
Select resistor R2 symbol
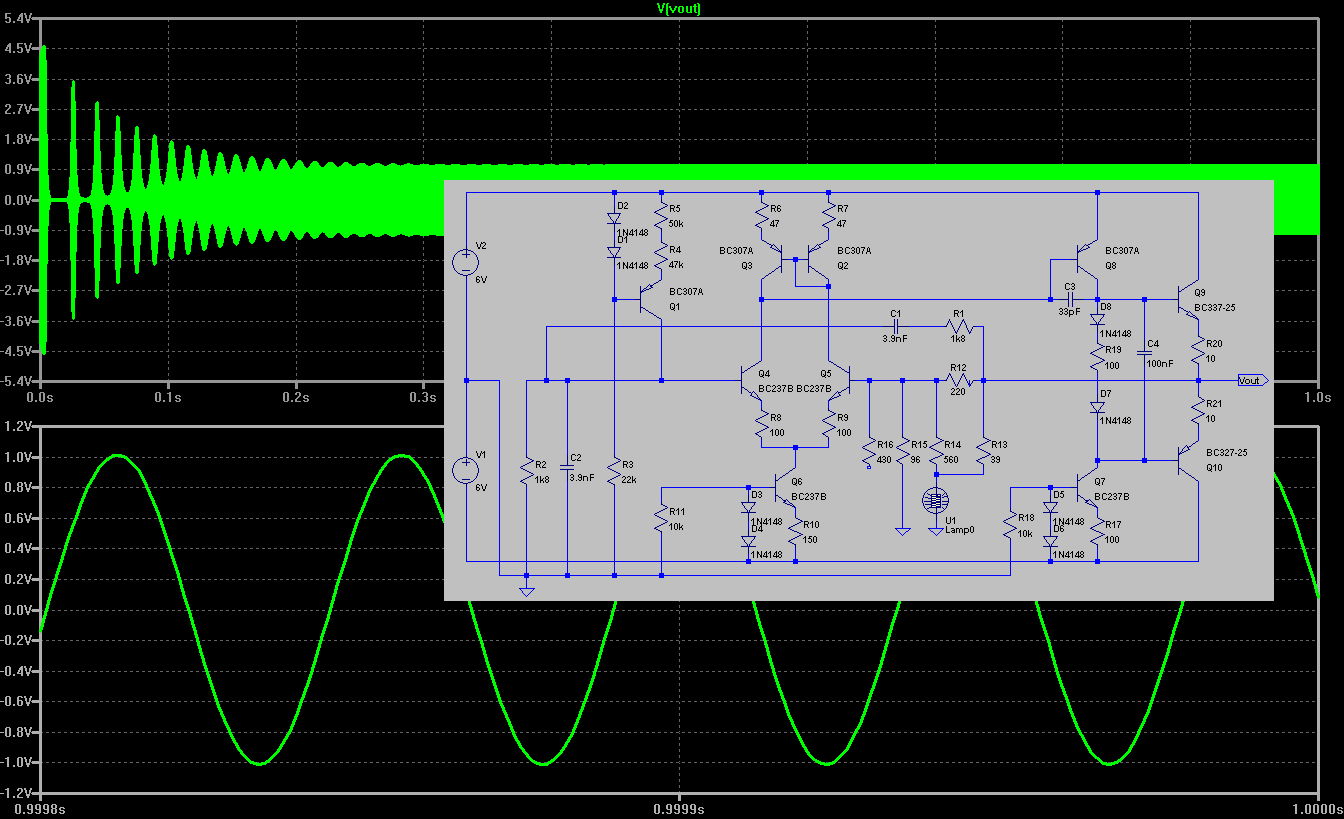(x=526, y=470)
